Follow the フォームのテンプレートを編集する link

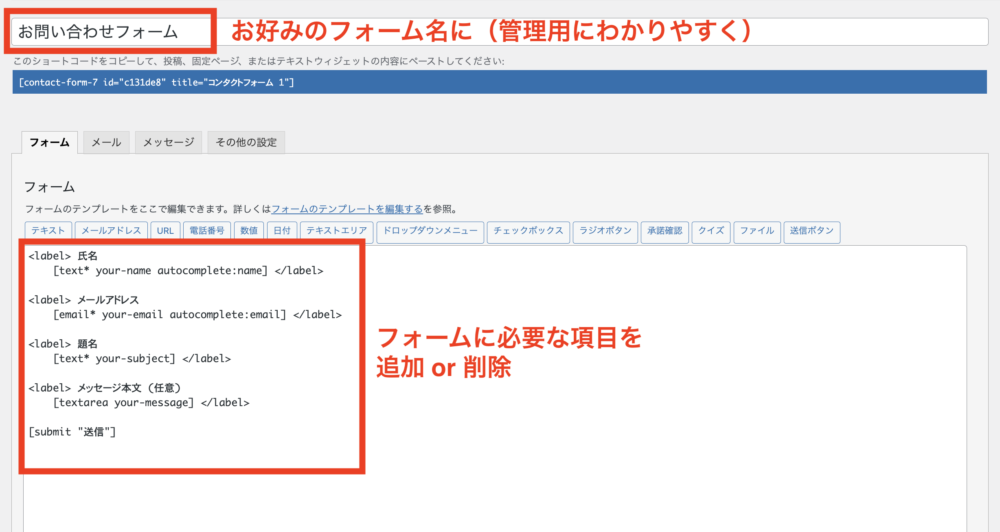(x=347, y=209)
